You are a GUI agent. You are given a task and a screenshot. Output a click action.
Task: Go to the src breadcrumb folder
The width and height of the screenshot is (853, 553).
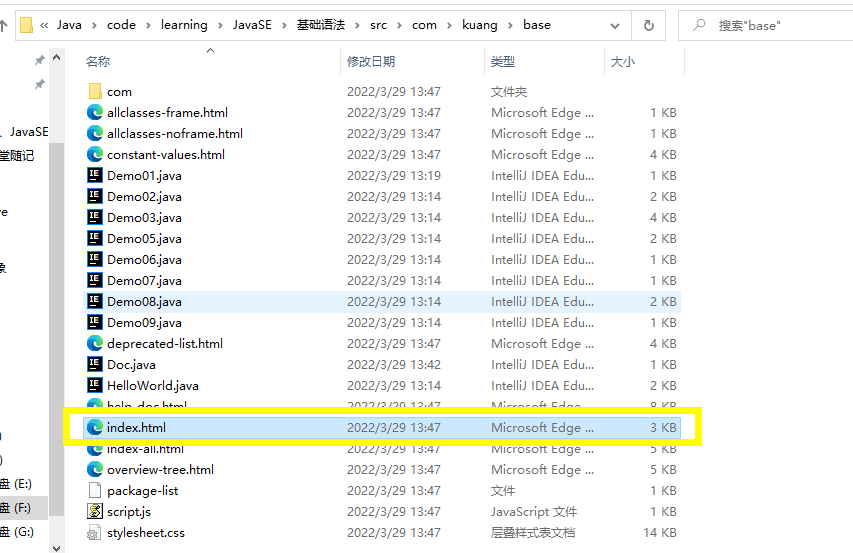tap(378, 25)
